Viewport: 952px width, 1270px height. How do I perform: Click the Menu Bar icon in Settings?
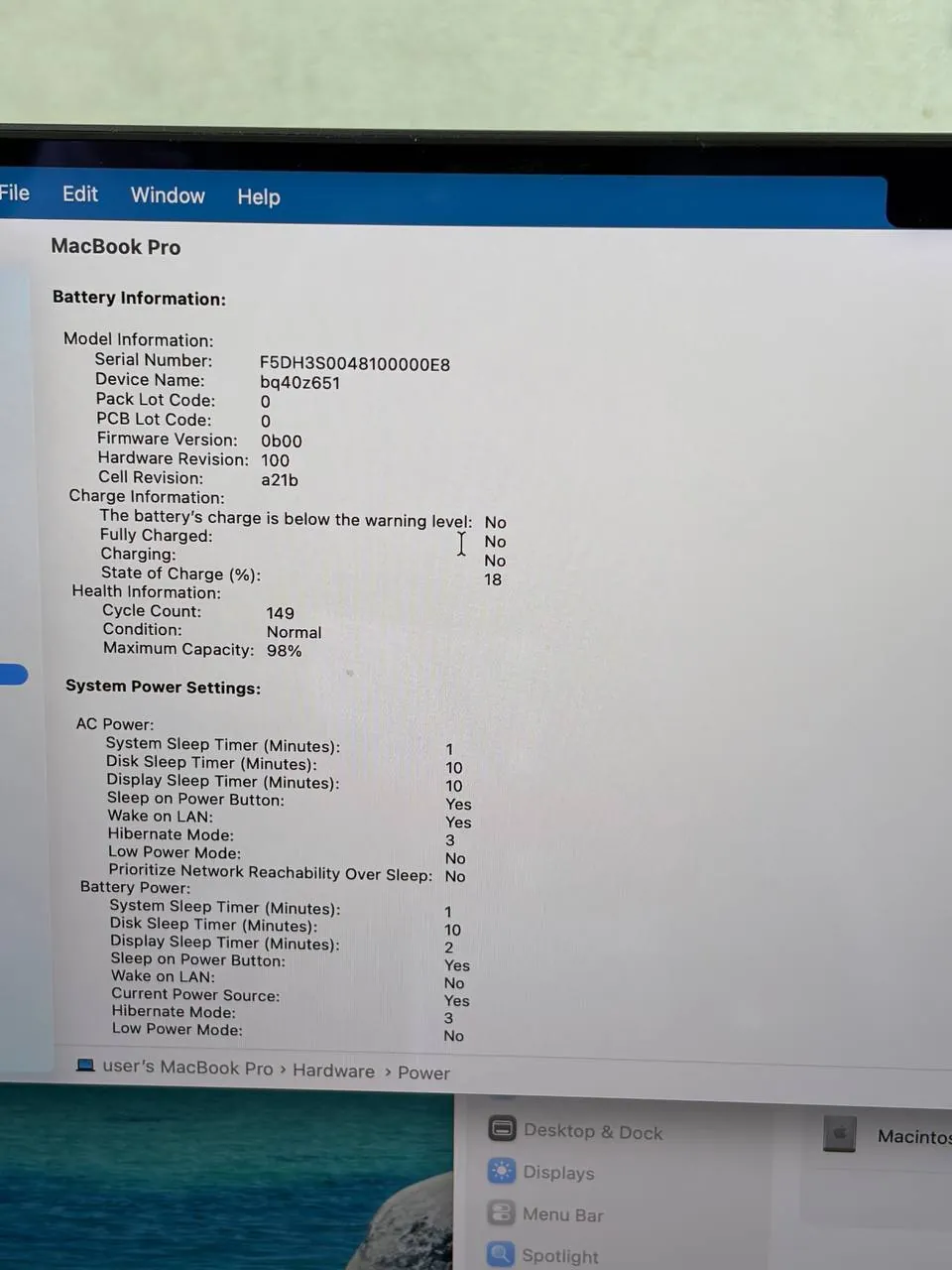[x=501, y=1212]
